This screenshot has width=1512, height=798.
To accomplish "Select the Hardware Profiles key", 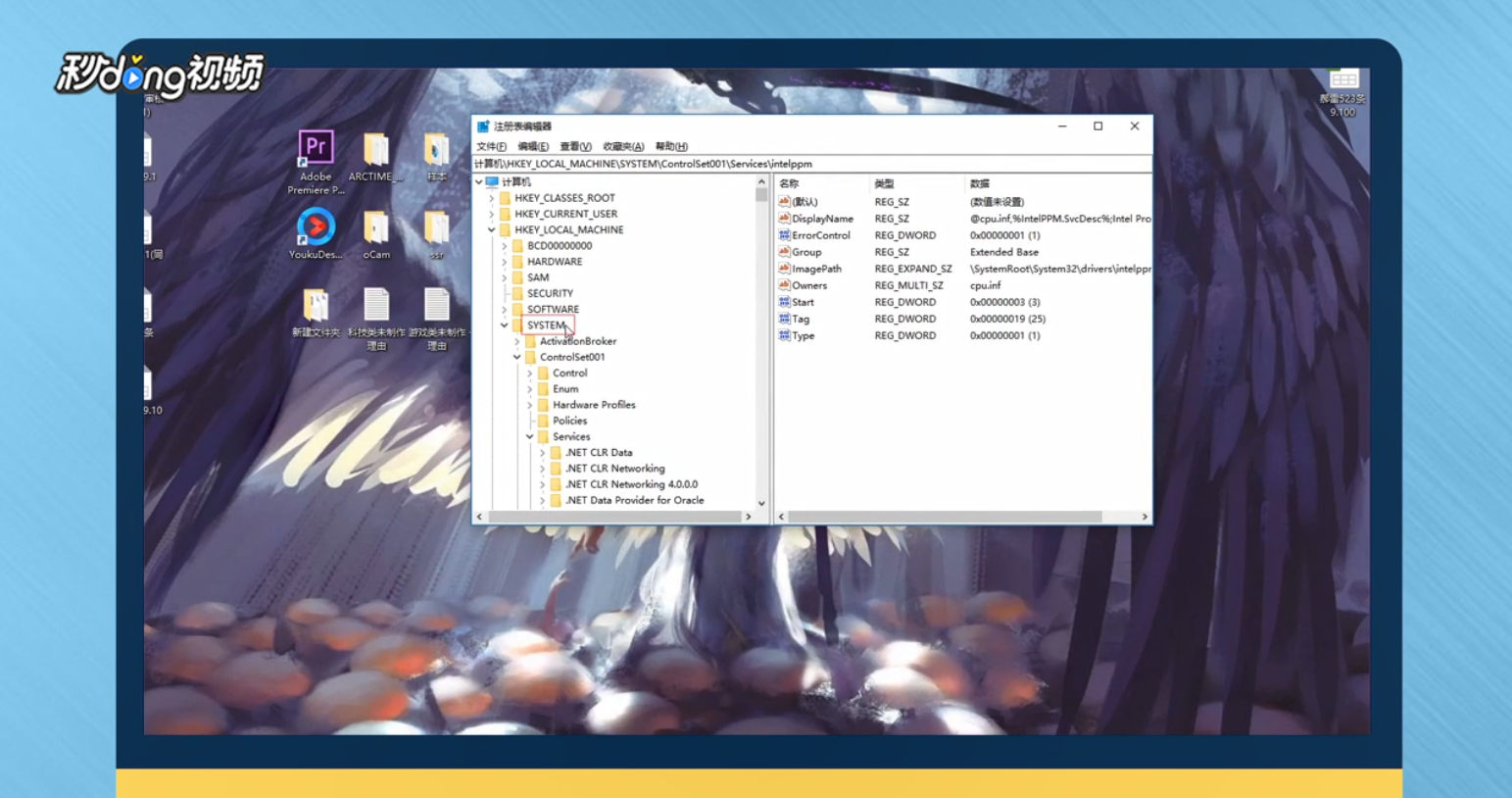I will (x=594, y=405).
